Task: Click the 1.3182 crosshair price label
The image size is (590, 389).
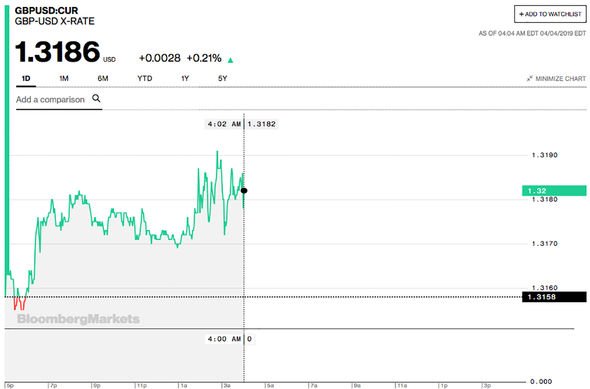Action: (262, 124)
